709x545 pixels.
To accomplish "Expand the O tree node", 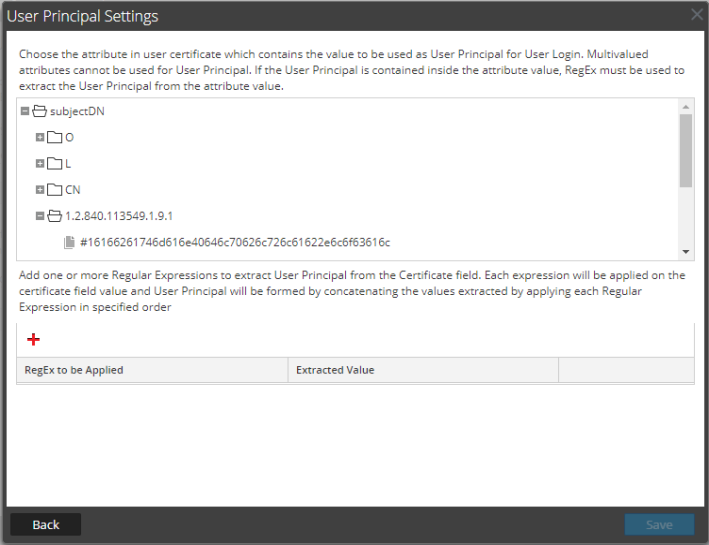I will pyautogui.click(x=40, y=137).
